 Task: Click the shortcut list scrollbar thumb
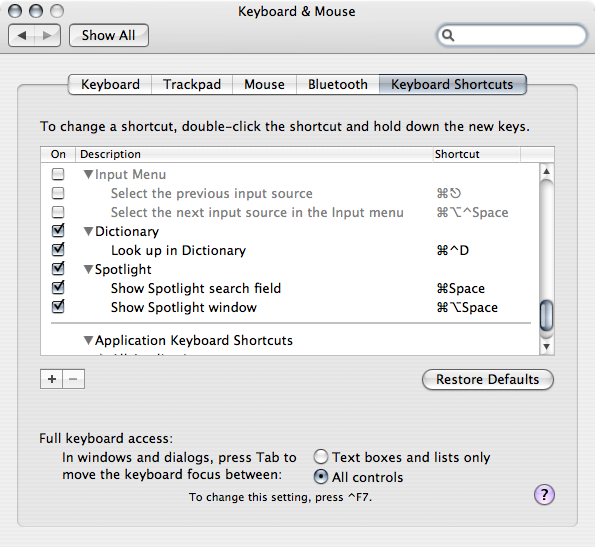pos(546,316)
